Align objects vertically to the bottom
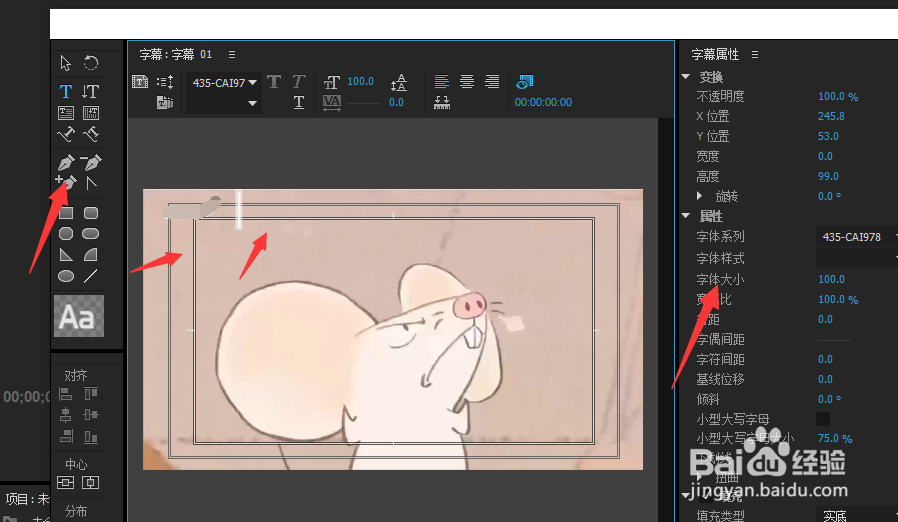This screenshot has height=522, width=898. (x=90, y=437)
